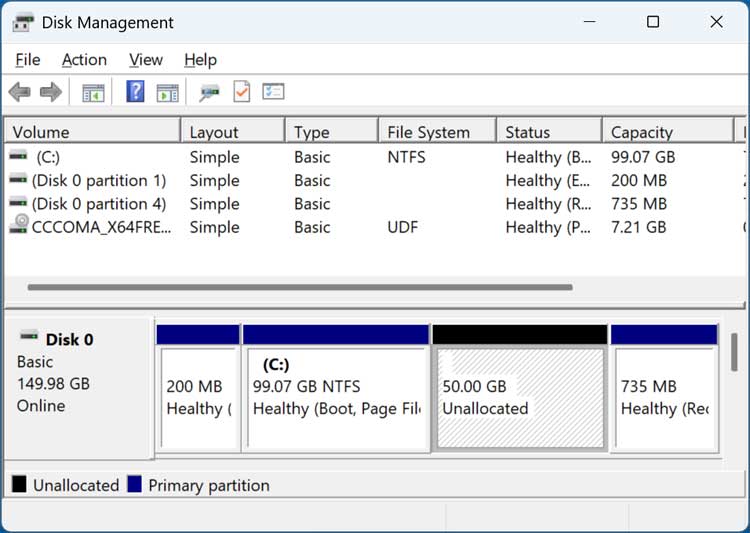Click the Healthy (R... status cell
Image resolution: width=750 pixels, height=533 pixels.
(x=548, y=204)
